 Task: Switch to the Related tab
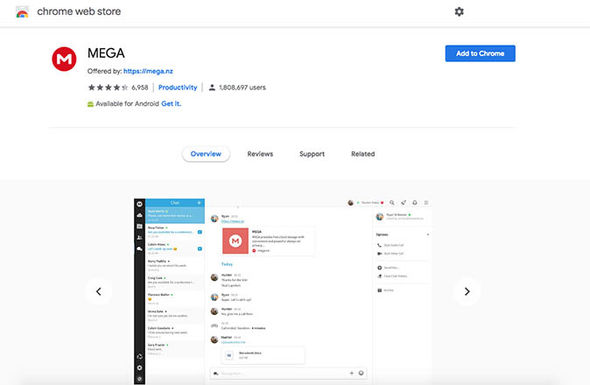click(x=363, y=154)
